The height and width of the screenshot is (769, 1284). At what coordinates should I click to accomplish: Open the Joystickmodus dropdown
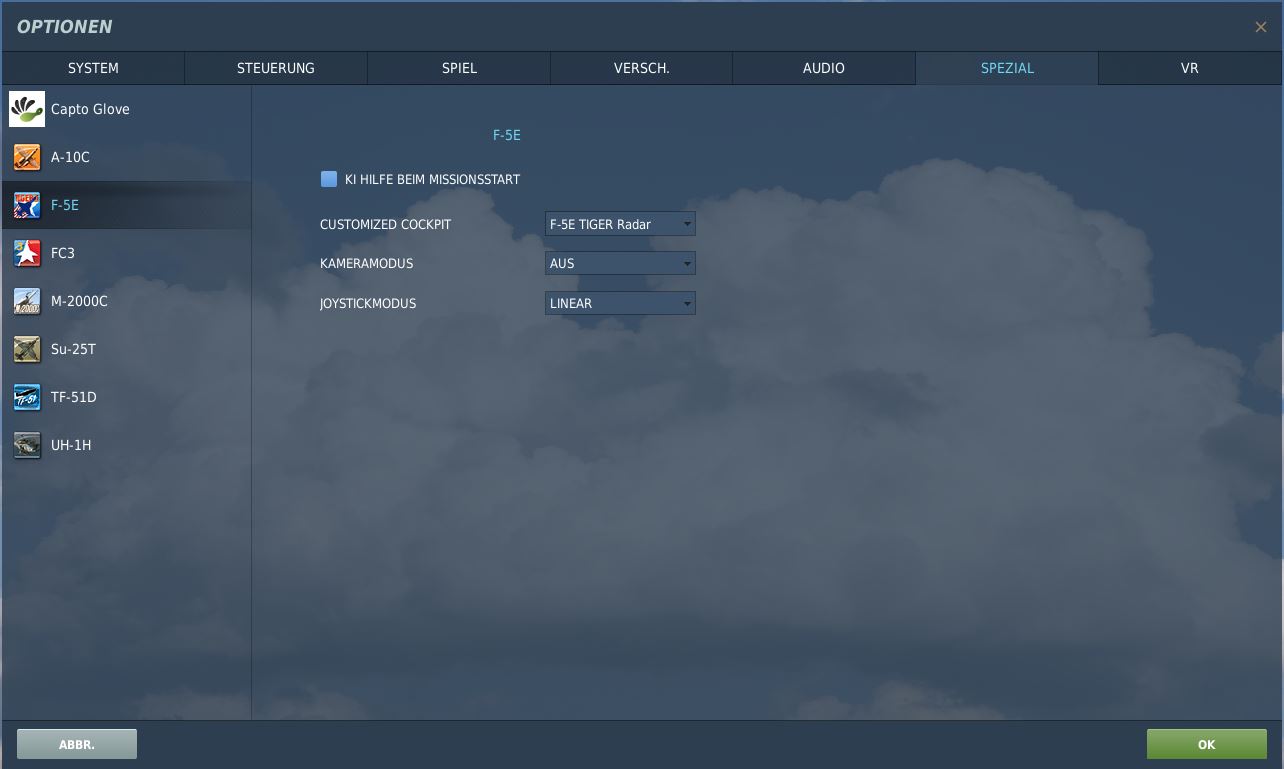click(620, 303)
